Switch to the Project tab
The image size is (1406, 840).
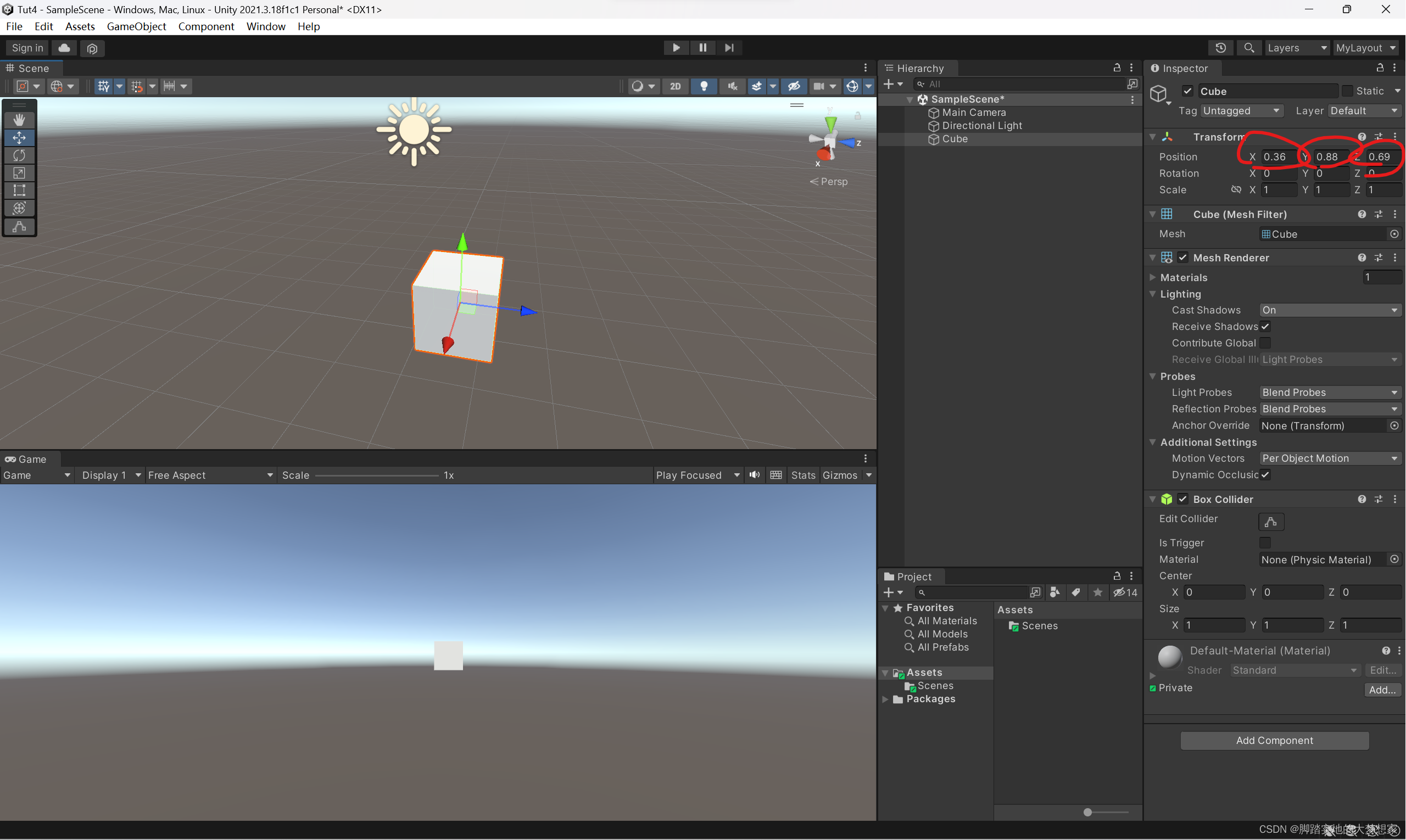(908, 576)
